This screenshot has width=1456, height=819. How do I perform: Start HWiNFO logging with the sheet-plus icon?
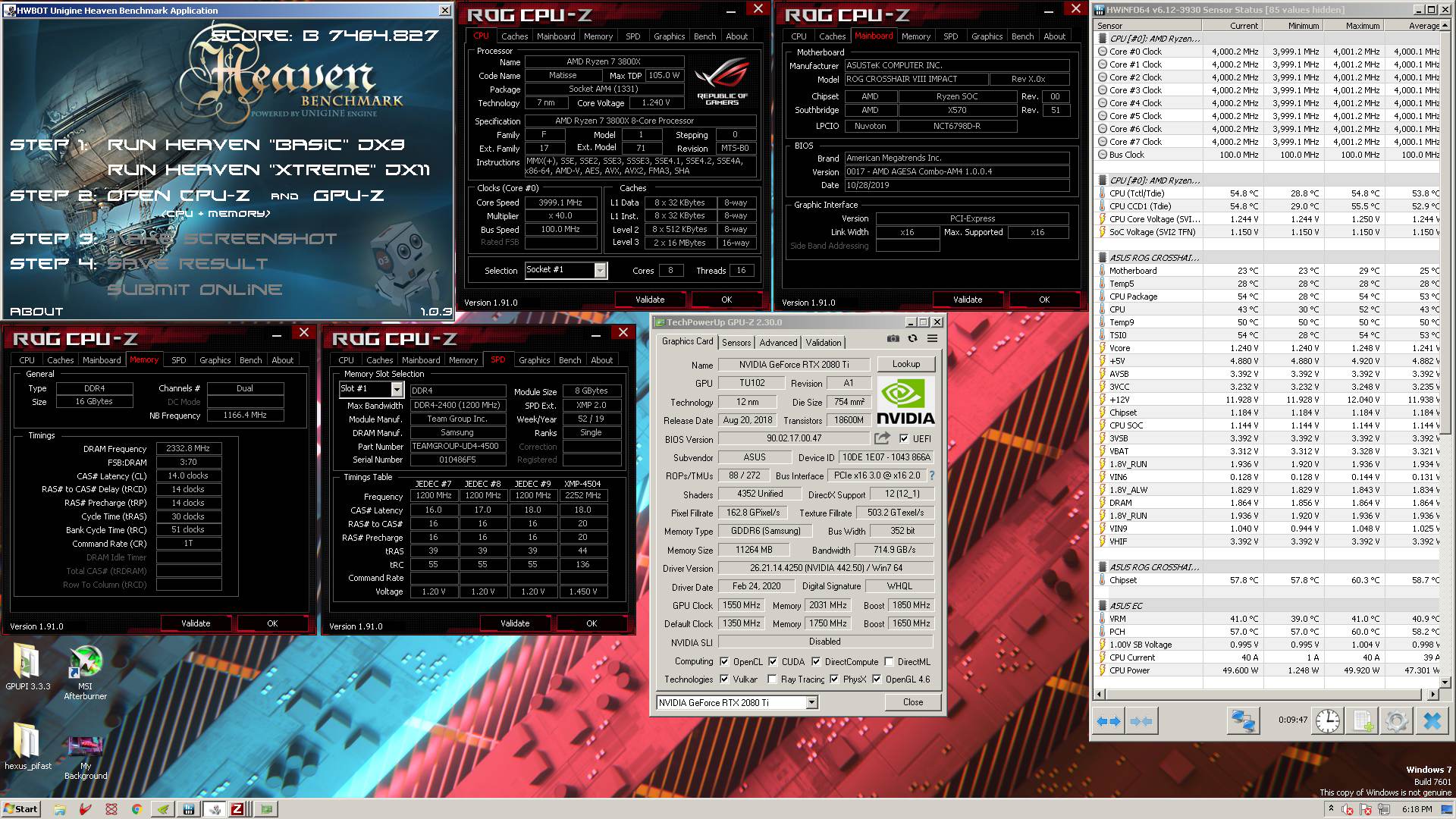click(1363, 721)
